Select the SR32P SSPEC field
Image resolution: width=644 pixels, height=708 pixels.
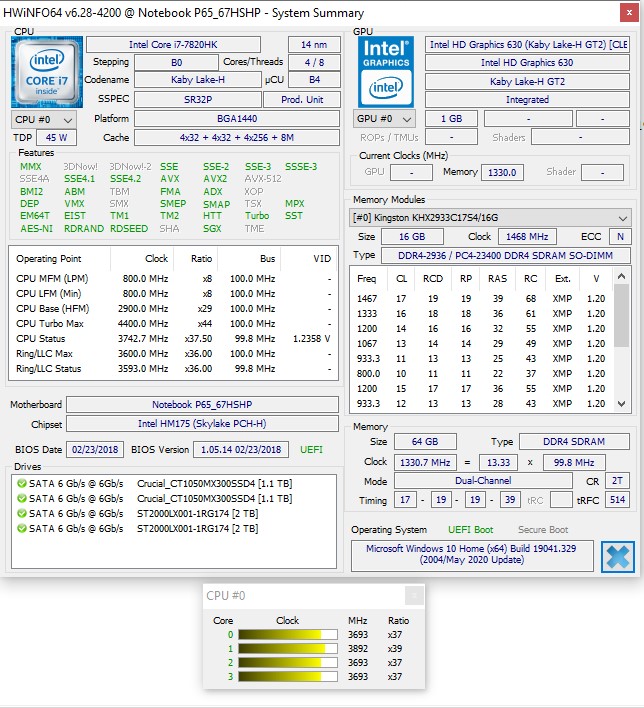198,99
